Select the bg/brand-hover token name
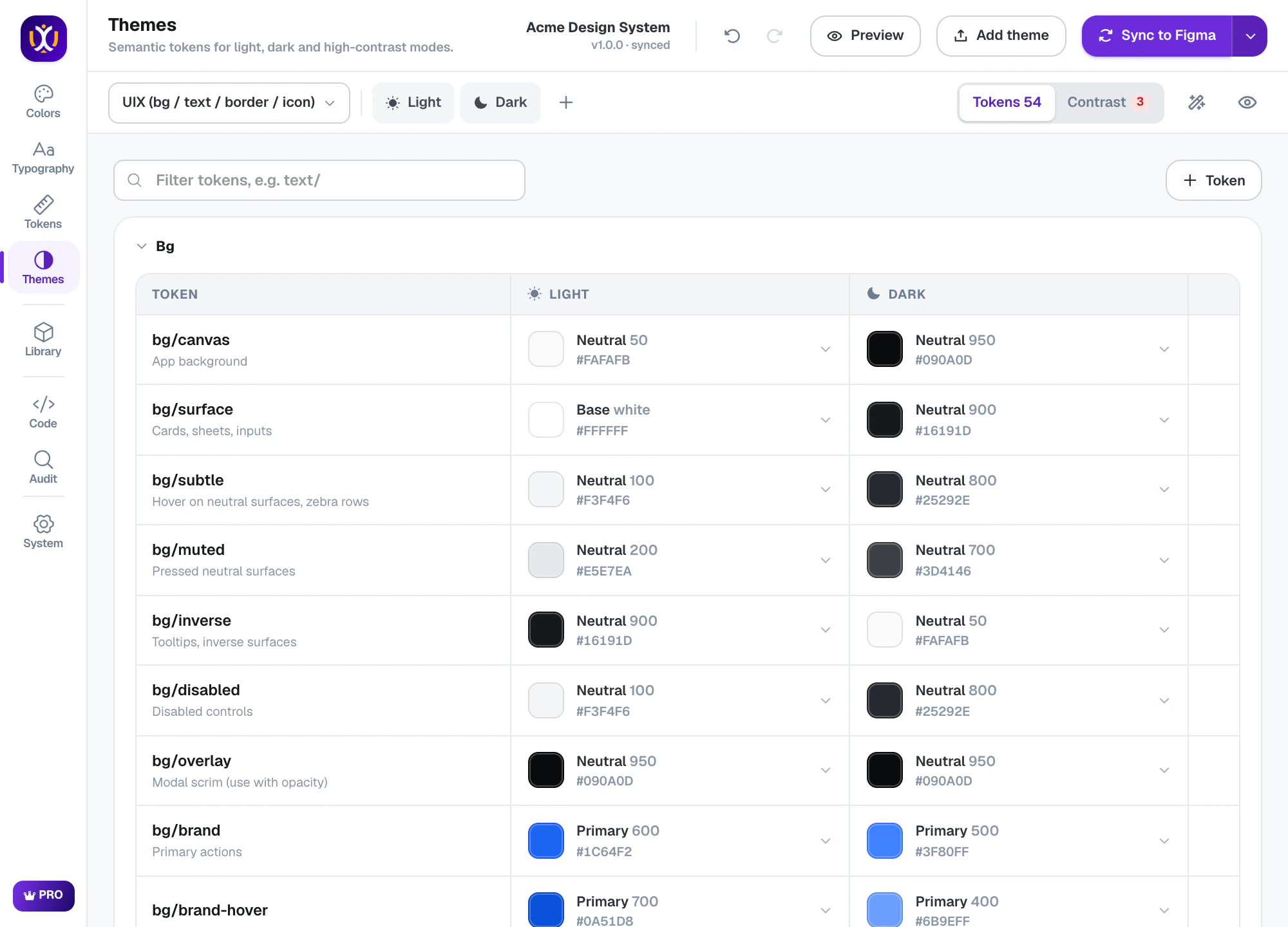 click(x=210, y=910)
